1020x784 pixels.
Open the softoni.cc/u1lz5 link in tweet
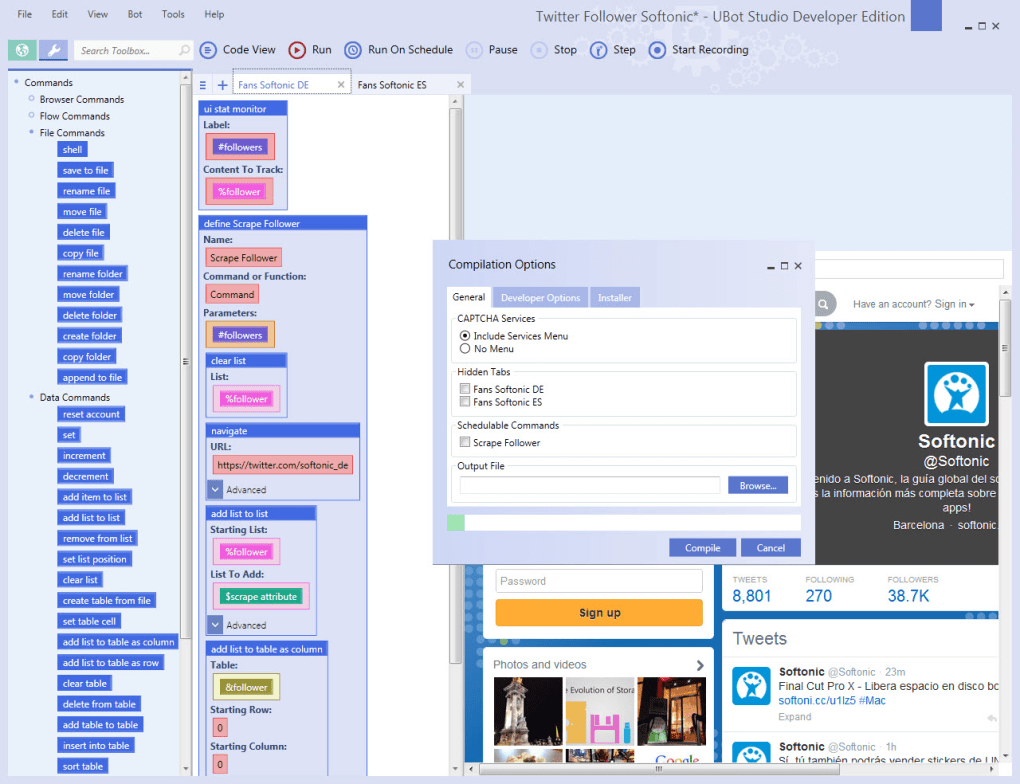(816, 701)
